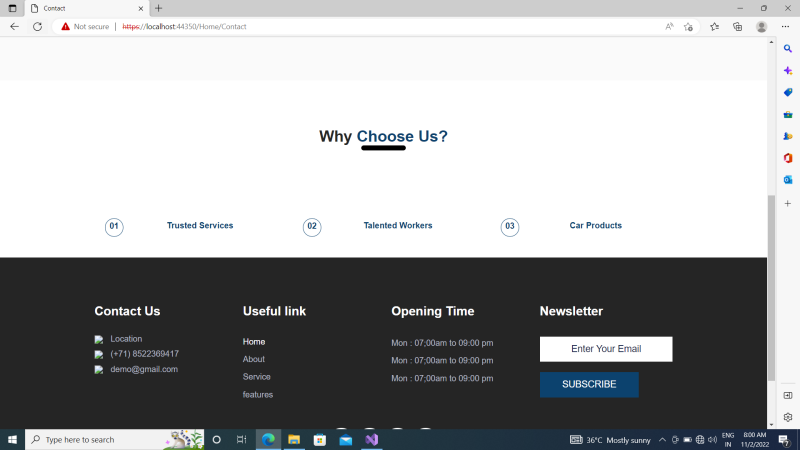This screenshot has width=800, height=450.
Task: Click the Service footer link
Action: click(x=257, y=377)
